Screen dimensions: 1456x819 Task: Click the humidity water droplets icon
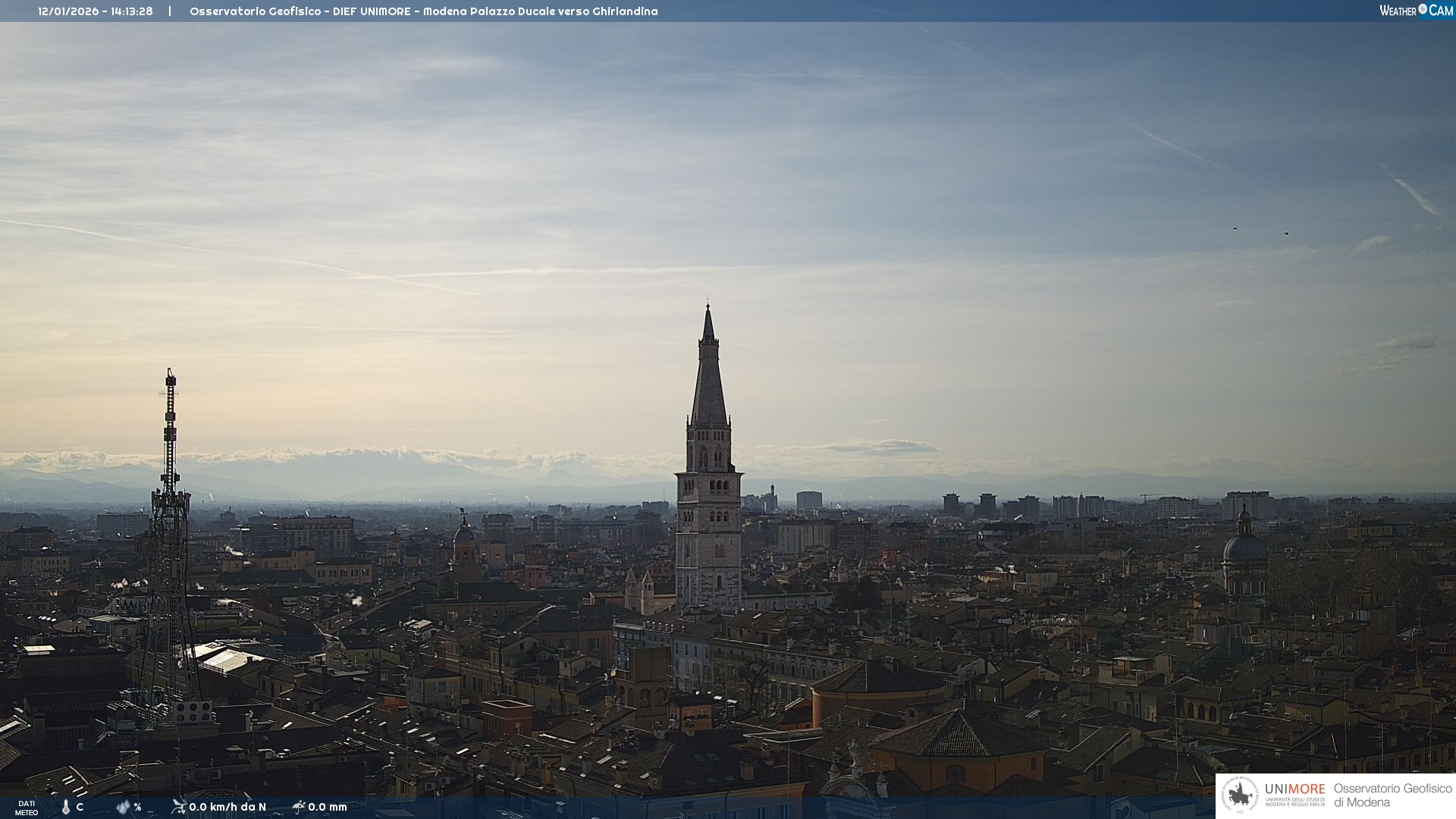click(x=123, y=807)
